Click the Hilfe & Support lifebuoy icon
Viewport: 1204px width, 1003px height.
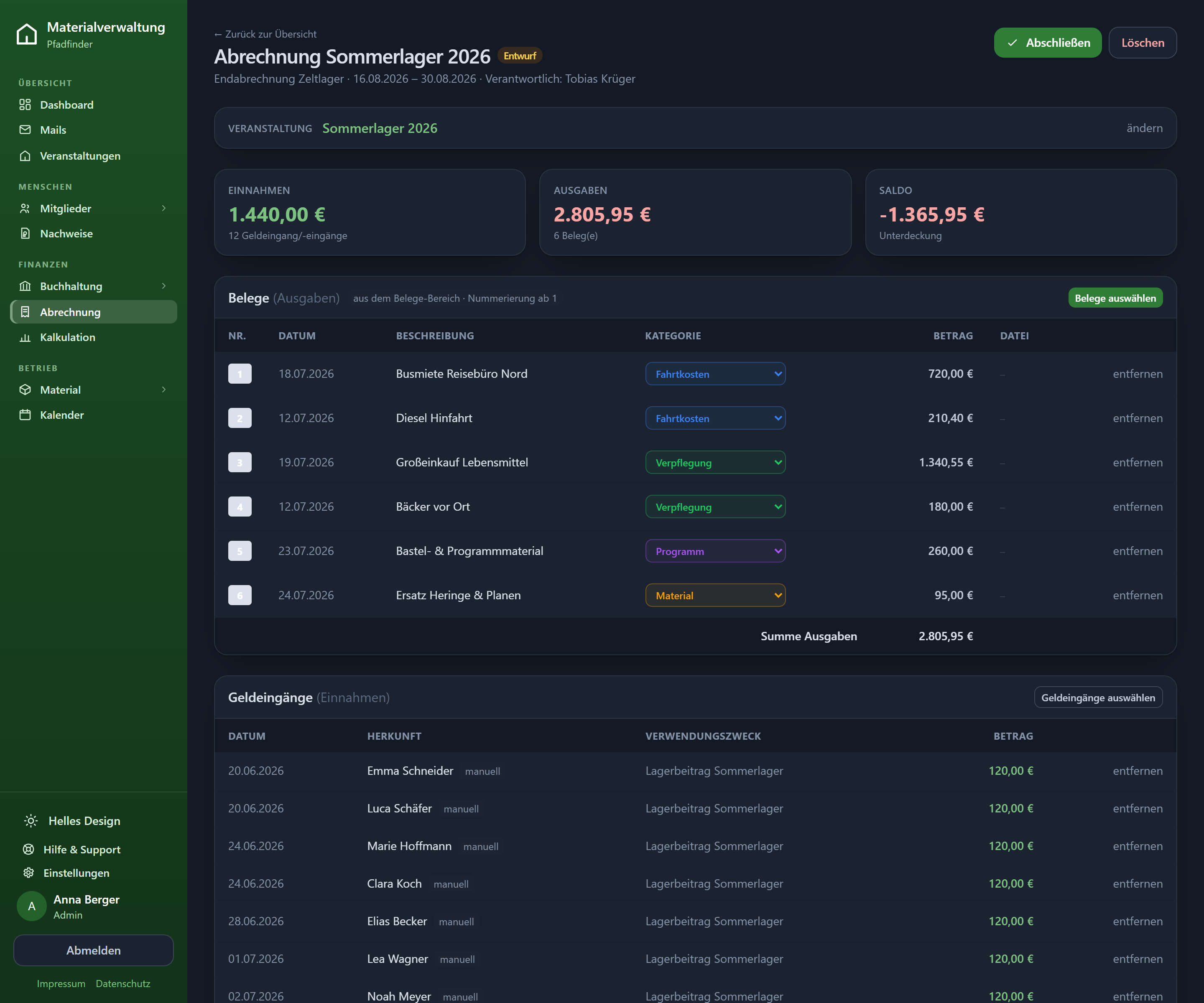(28, 849)
